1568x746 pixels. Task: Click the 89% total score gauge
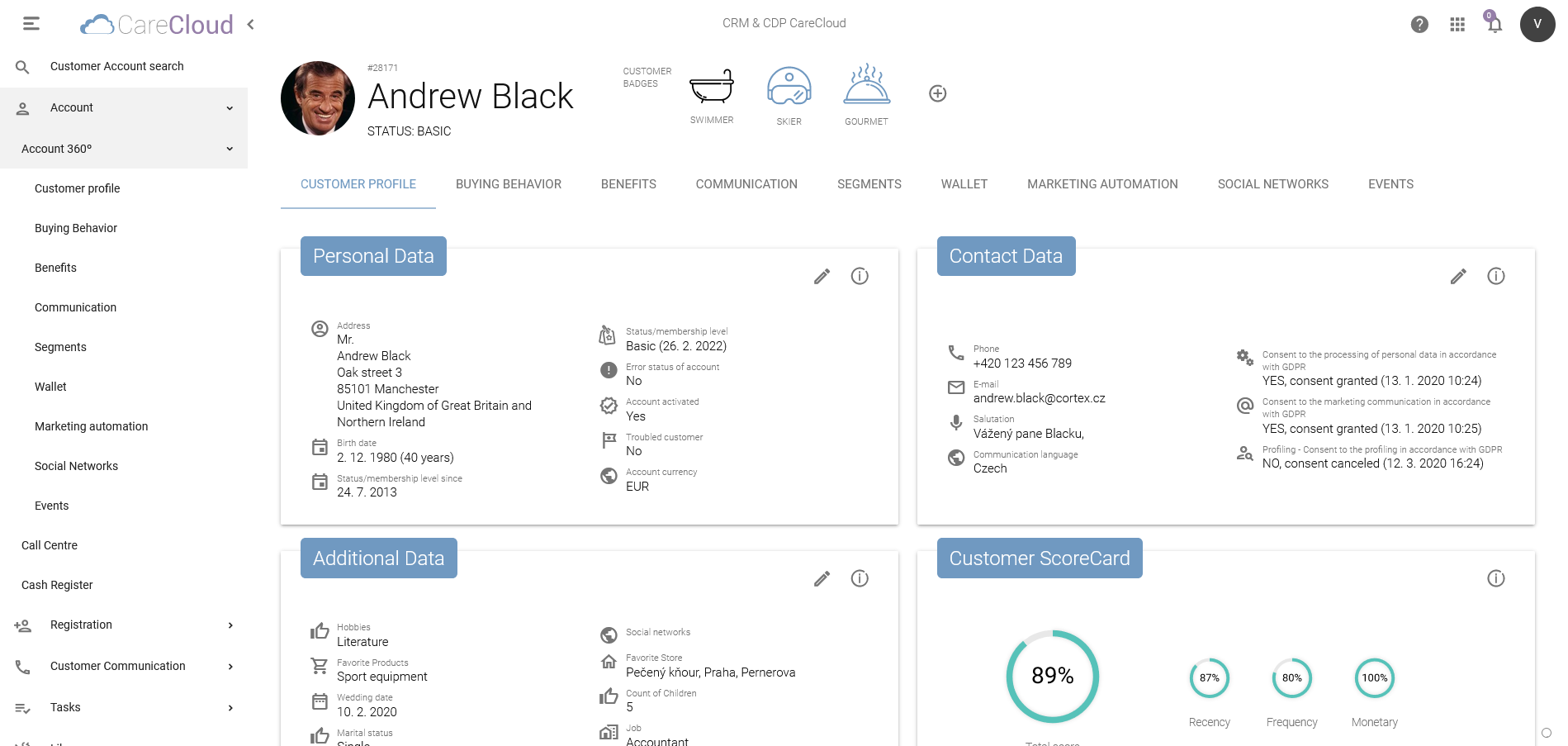point(1052,677)
